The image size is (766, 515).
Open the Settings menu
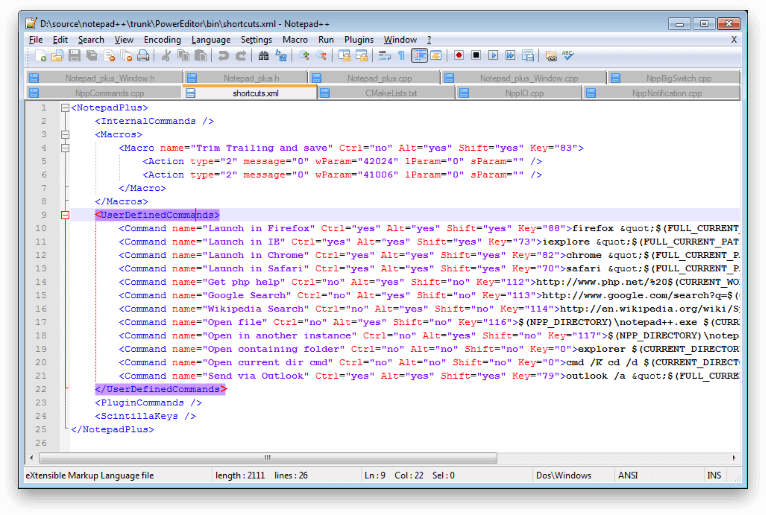click(x=256, y=40)
